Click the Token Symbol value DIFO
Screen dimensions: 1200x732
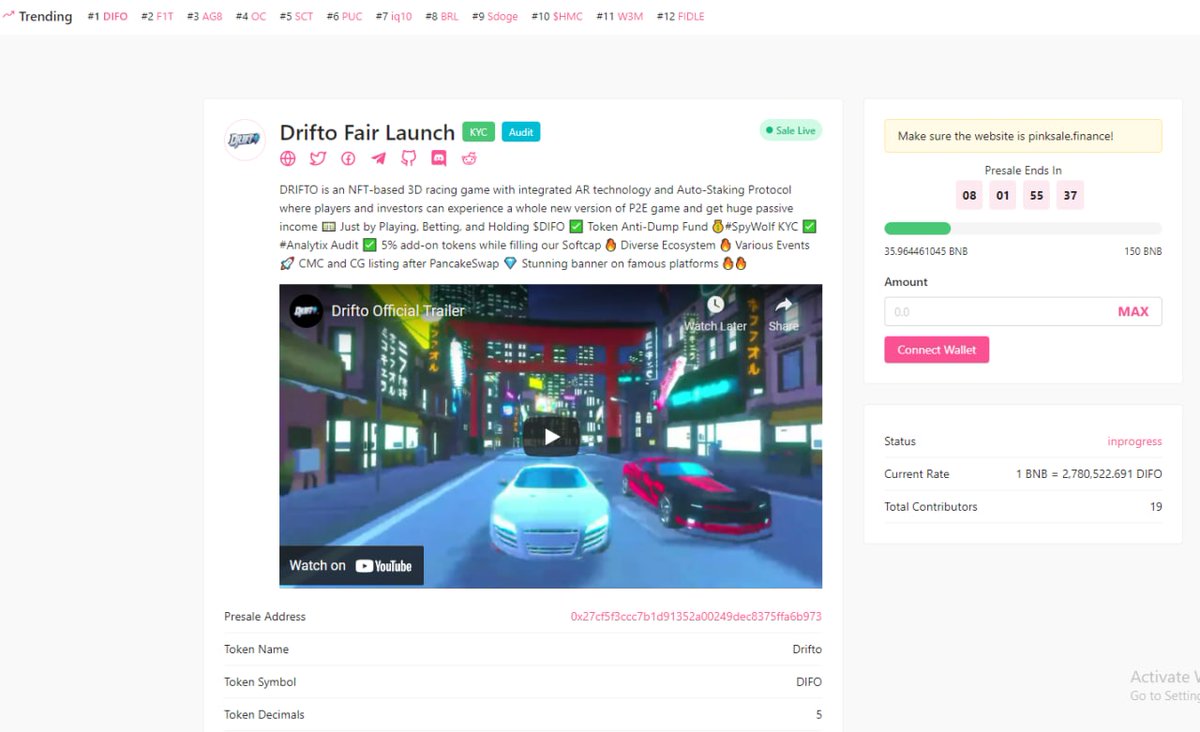[809, 682]
